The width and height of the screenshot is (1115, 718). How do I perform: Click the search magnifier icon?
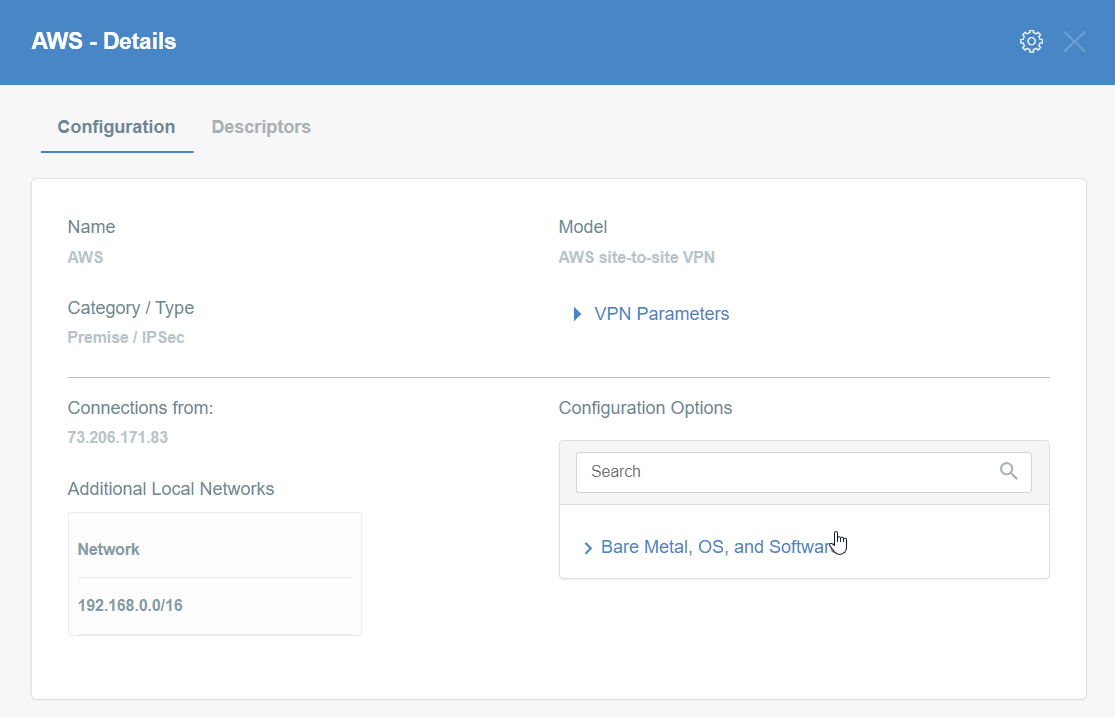[x=1008, y=471]
